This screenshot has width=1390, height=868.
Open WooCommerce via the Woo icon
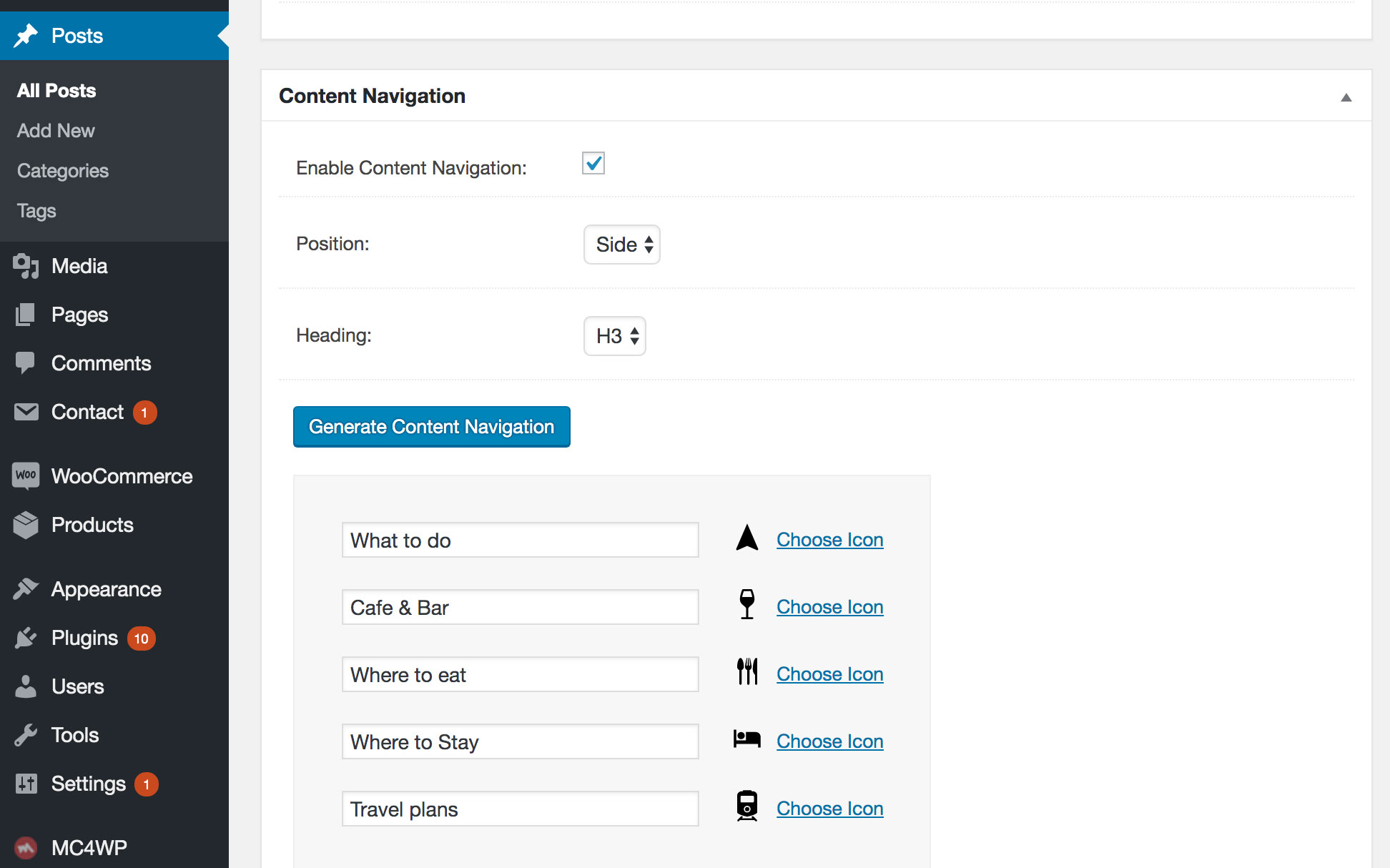coord(24,475)
